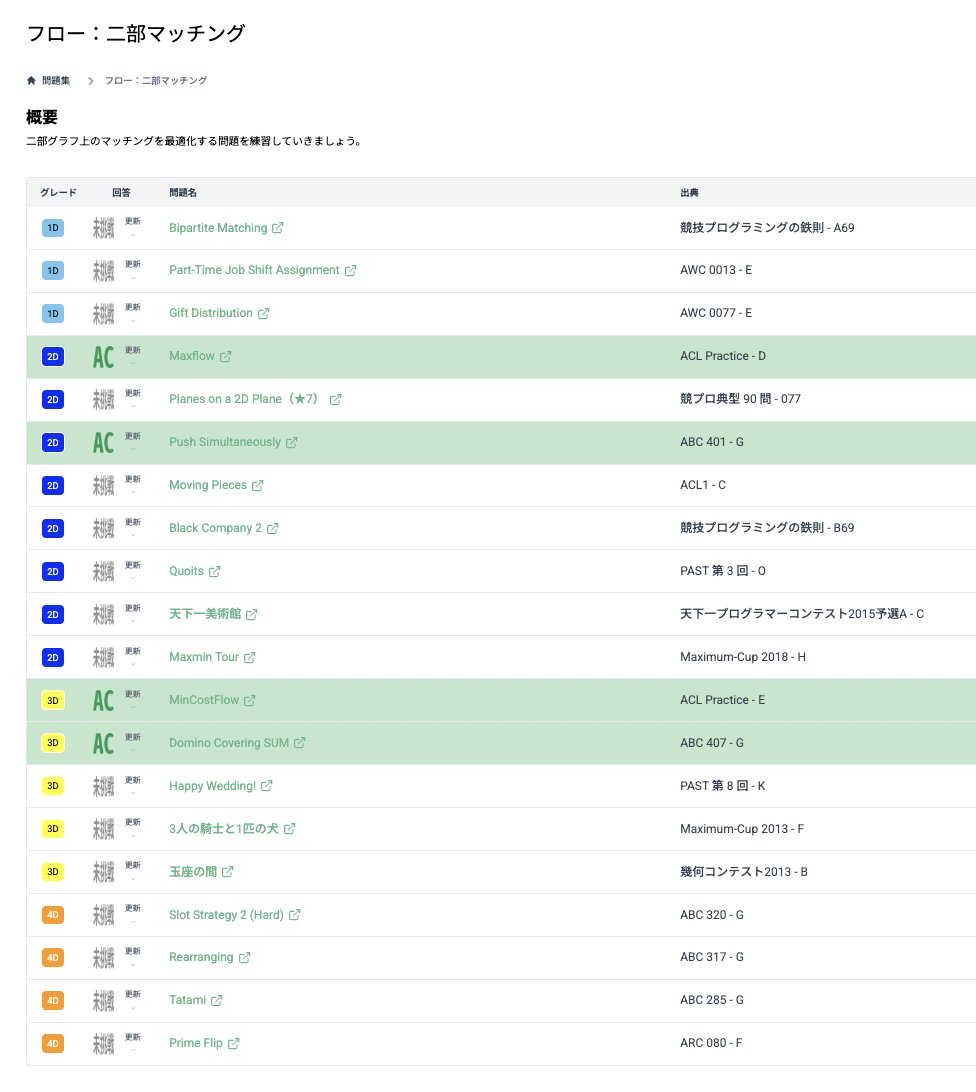Click the 概要 section heading
This screenshot has height=1092, width=976.
(42, 117)
